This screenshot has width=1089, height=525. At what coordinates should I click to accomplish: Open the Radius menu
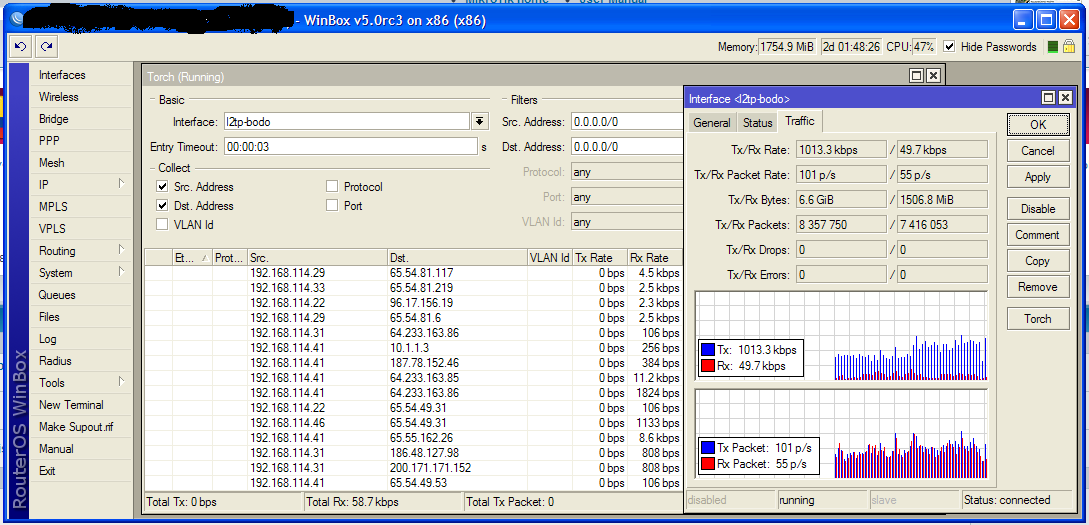(56, 360)
